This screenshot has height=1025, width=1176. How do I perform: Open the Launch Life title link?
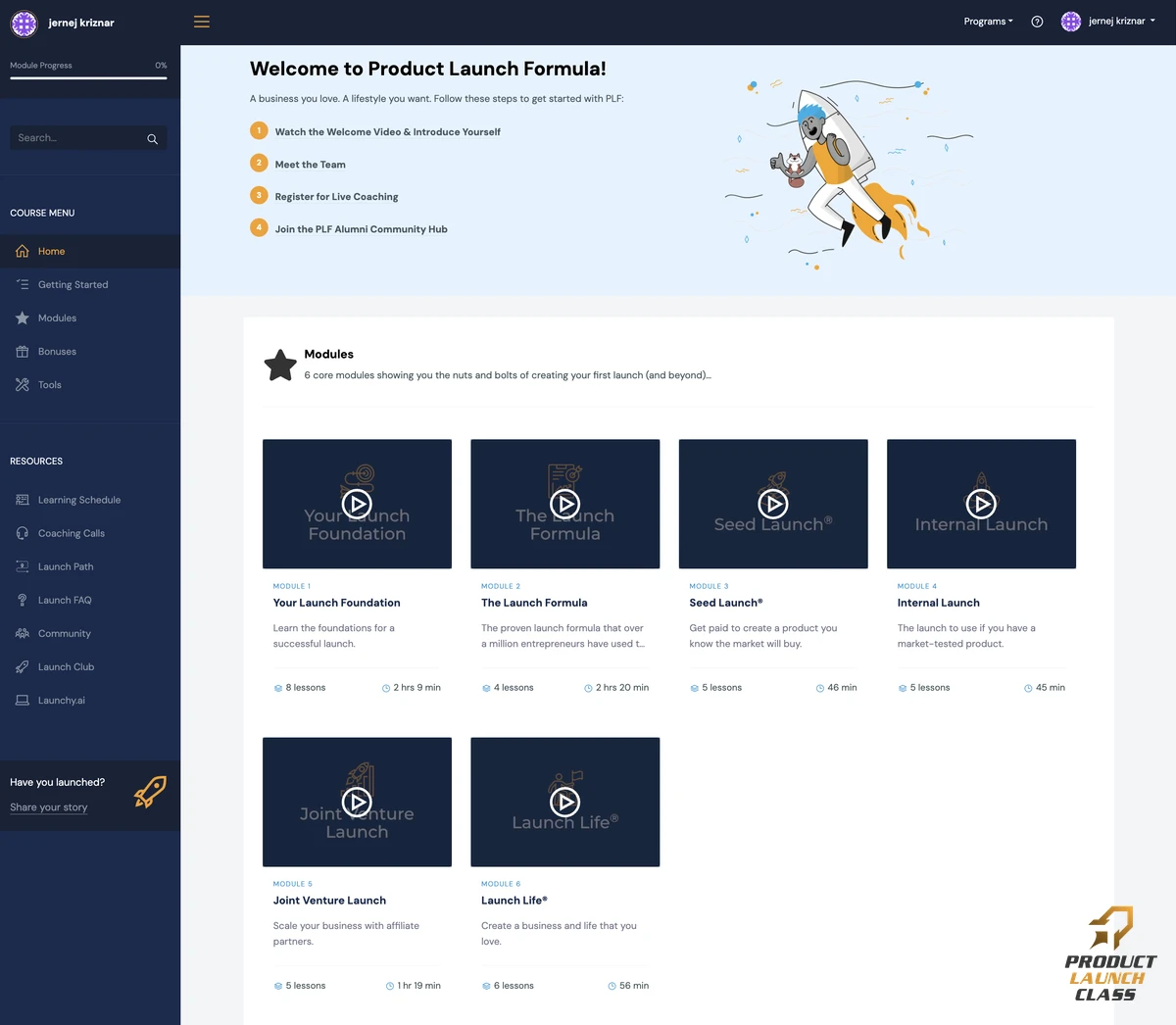[x=514, y=901]
